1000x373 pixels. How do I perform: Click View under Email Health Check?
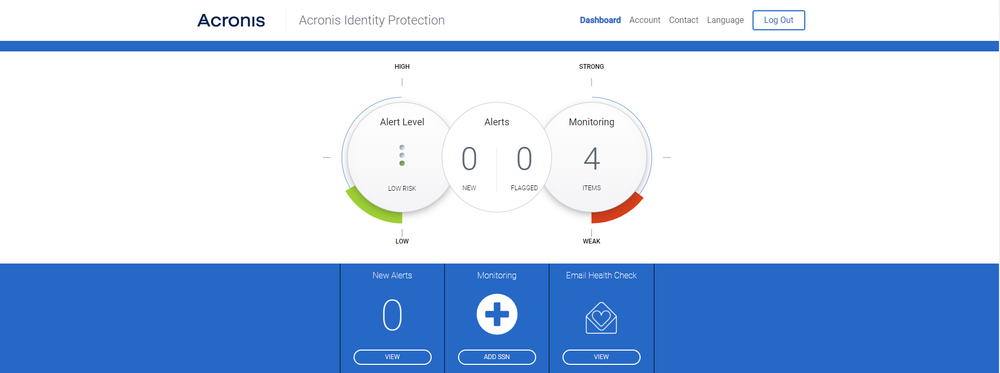(601, 357)
